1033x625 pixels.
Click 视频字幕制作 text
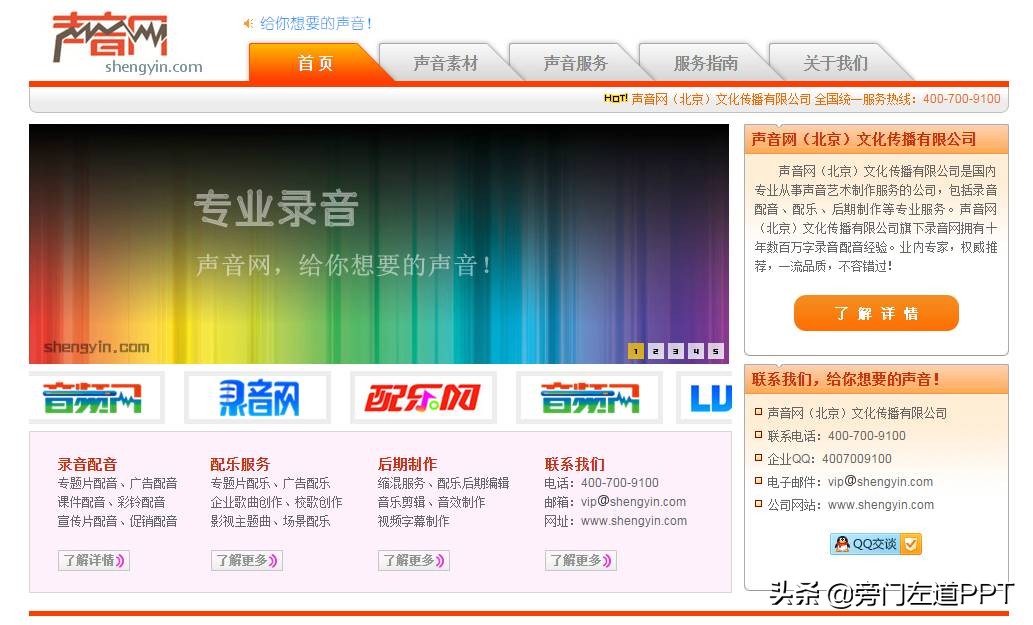point(413,521)
